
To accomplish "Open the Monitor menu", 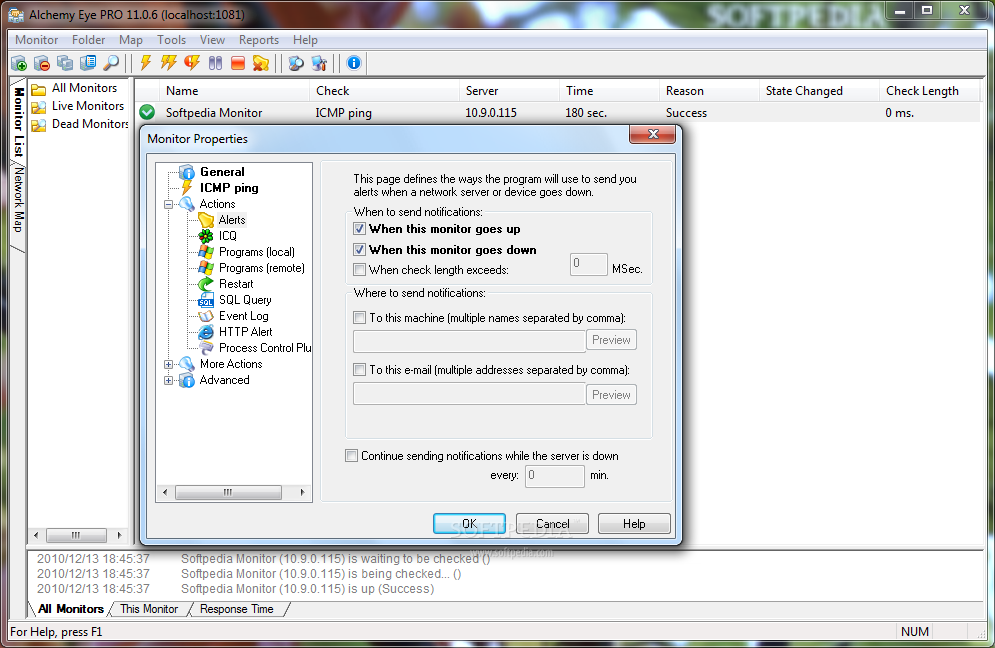I will tap(36, 40).
